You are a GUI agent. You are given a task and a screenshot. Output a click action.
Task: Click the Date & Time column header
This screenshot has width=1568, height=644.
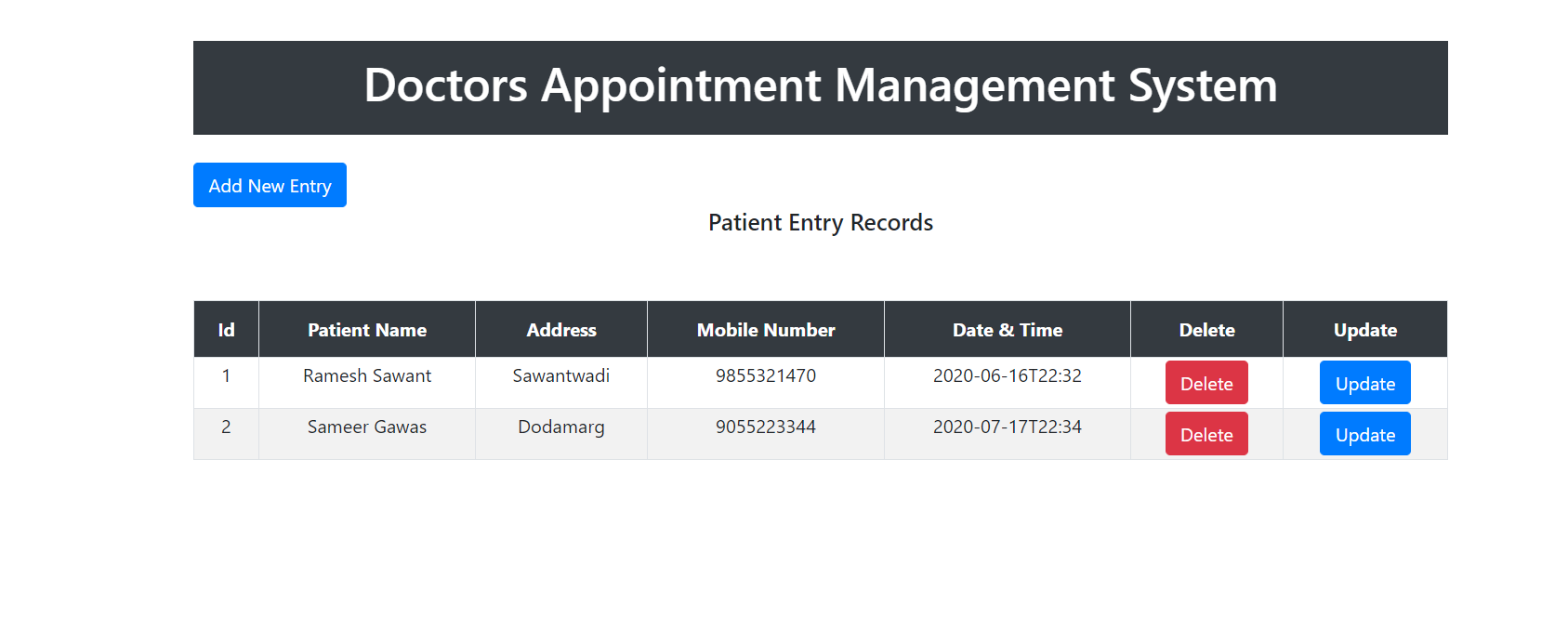[x=1008, y=329]
